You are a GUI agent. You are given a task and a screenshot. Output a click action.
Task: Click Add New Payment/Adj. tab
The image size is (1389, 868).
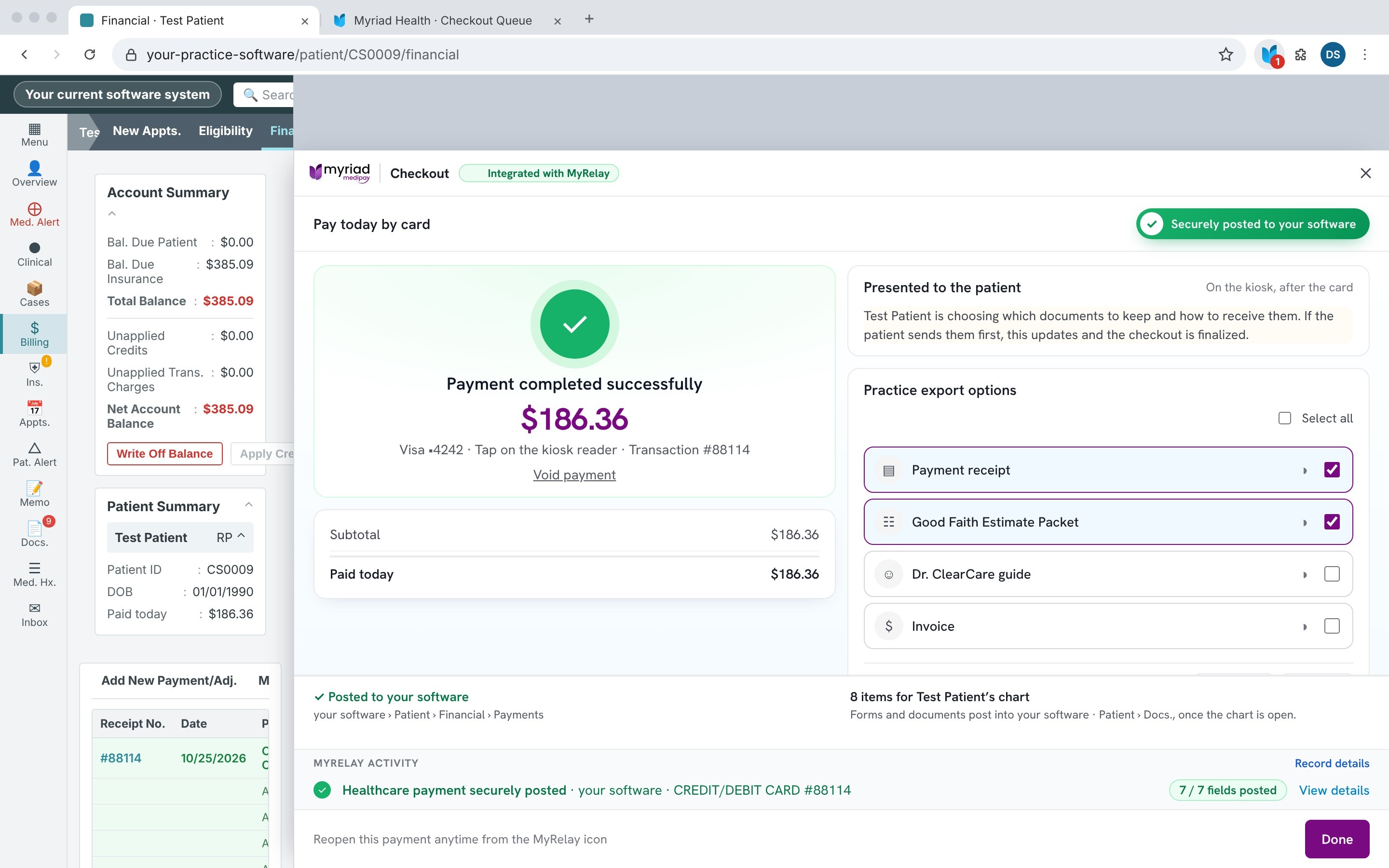click(x=169, y=680)
